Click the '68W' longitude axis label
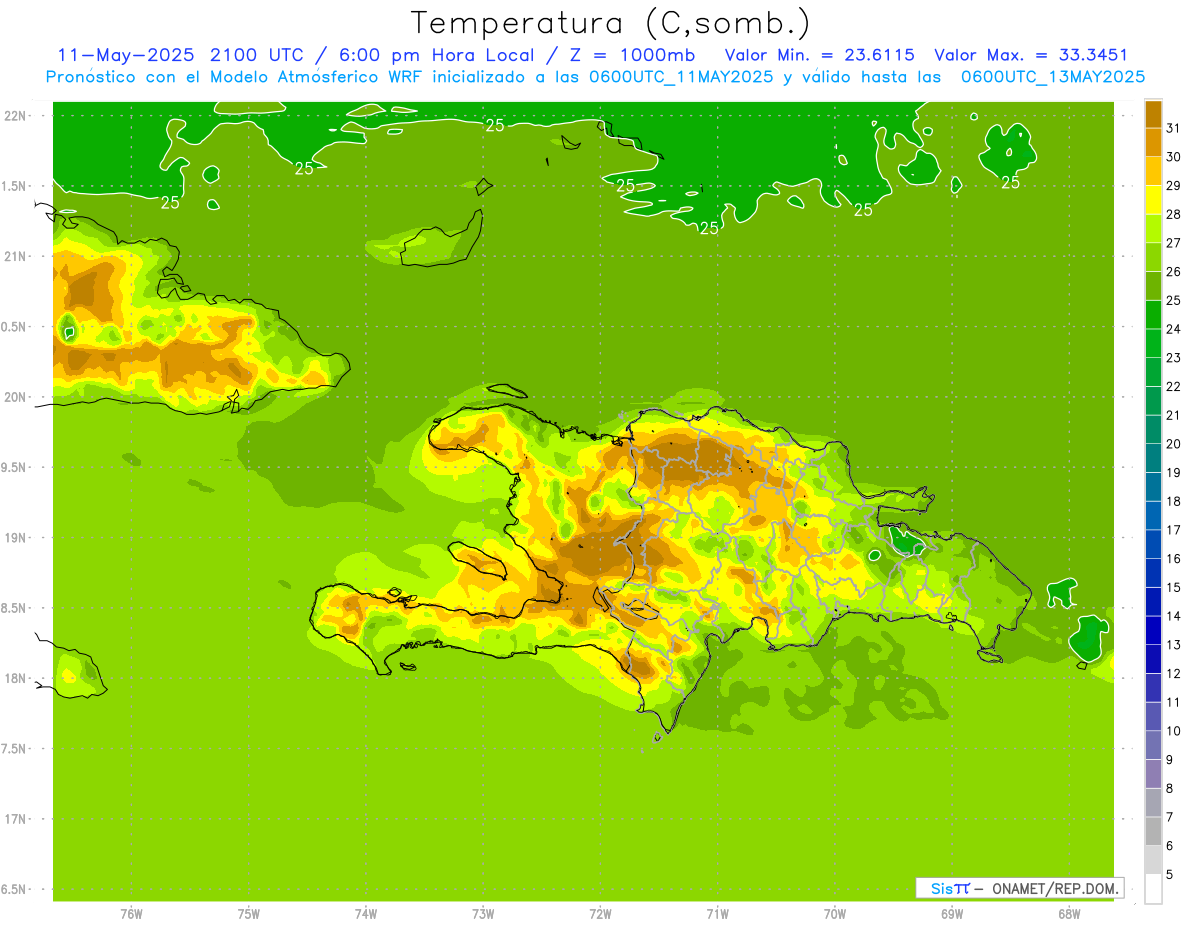Screen dimensions: 1200x927 1069,913
